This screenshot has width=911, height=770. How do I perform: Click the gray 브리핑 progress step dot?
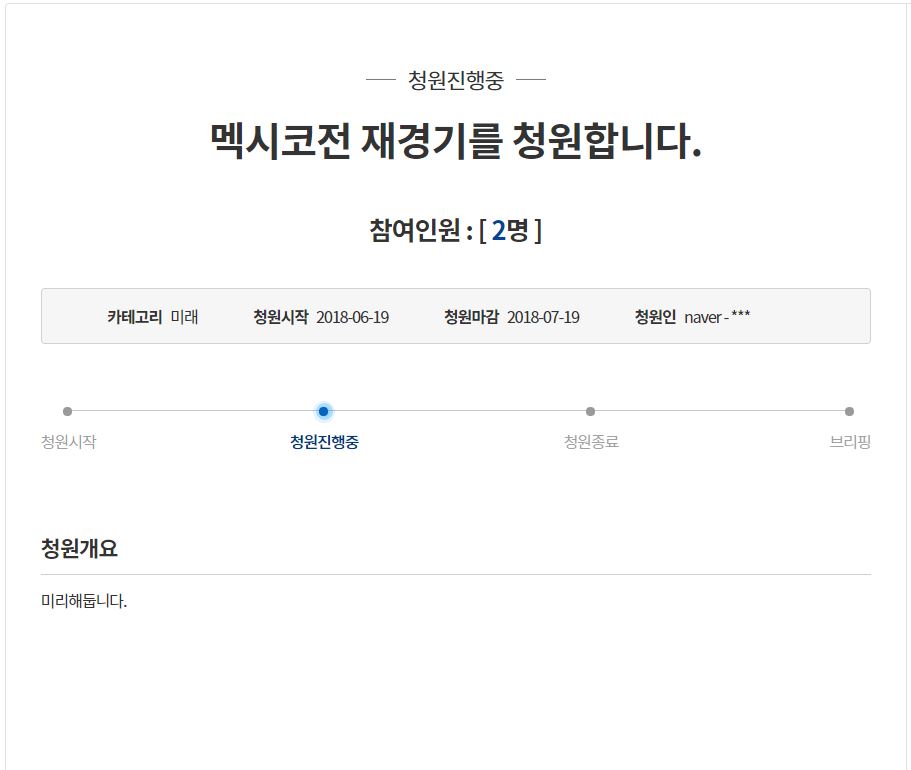pyautogui.click(x=849, y=411)
